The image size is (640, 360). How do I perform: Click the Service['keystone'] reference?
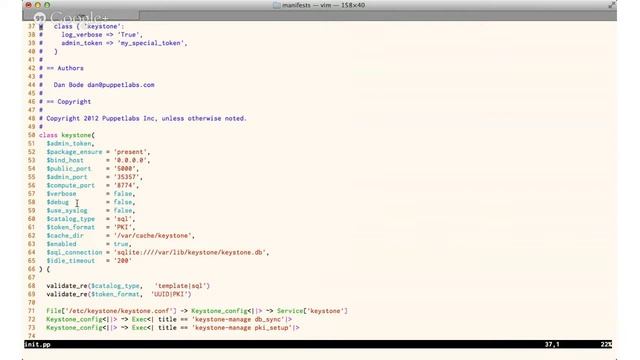[x=312, y=311]
